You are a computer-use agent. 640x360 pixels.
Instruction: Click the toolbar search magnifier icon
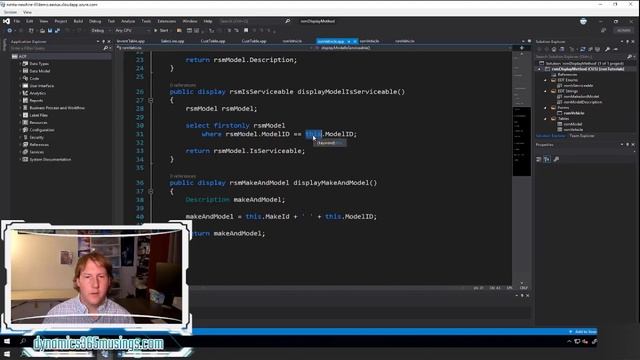tap(287, 21)
